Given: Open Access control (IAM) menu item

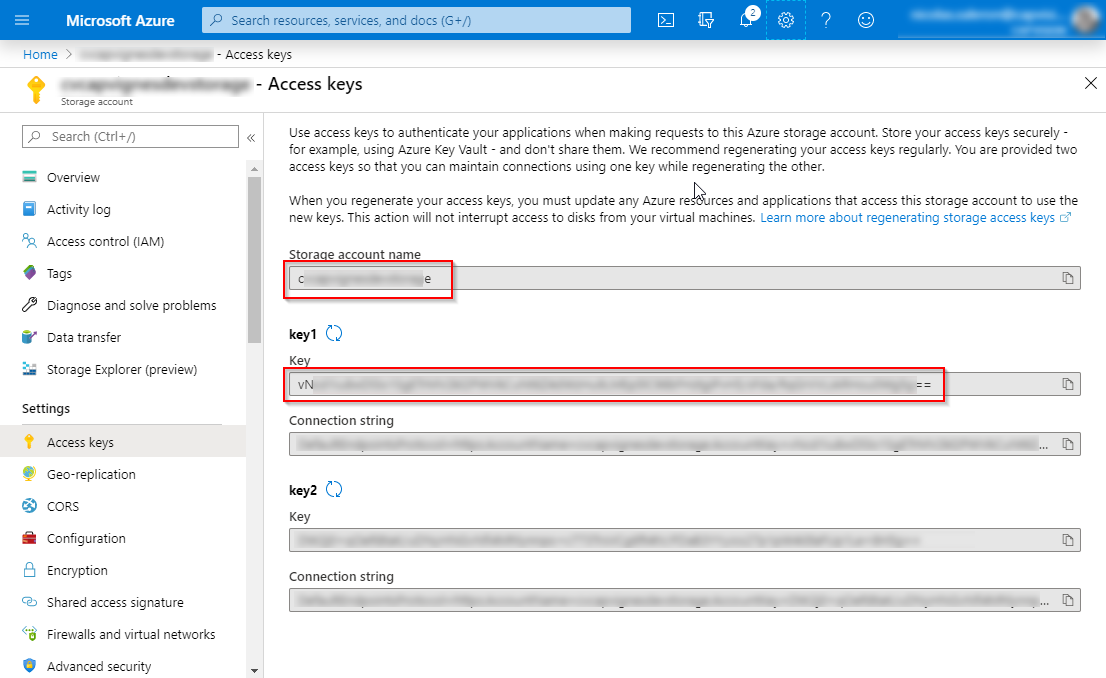Looking at the screenshot, I should click(106, 241).
